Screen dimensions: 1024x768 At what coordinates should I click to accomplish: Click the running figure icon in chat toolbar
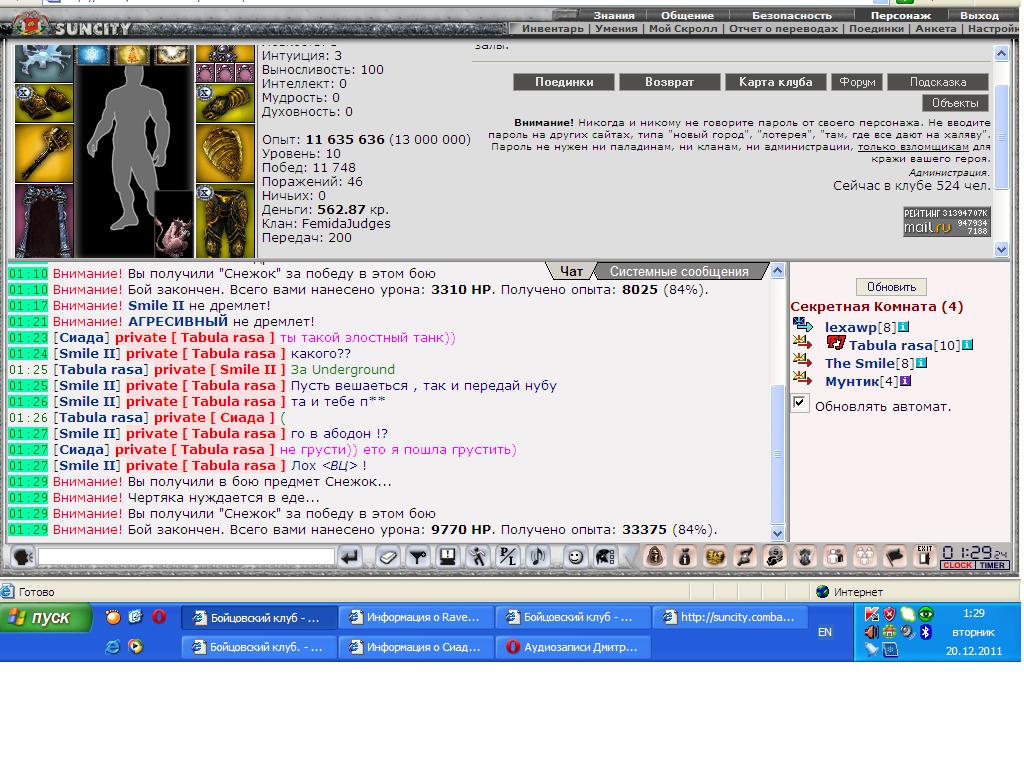point(478,556)
